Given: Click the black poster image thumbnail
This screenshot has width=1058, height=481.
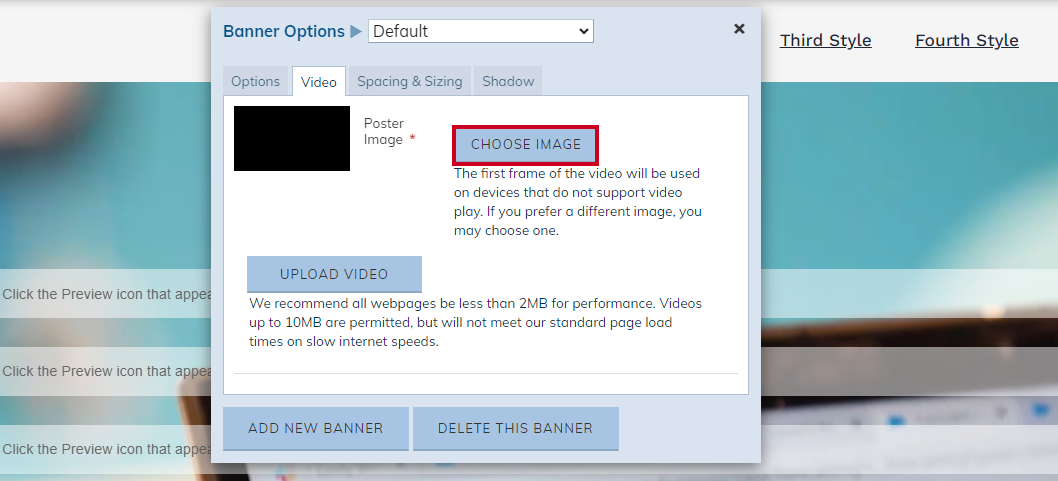Looking at the screenshot, I should coord(292,138).
